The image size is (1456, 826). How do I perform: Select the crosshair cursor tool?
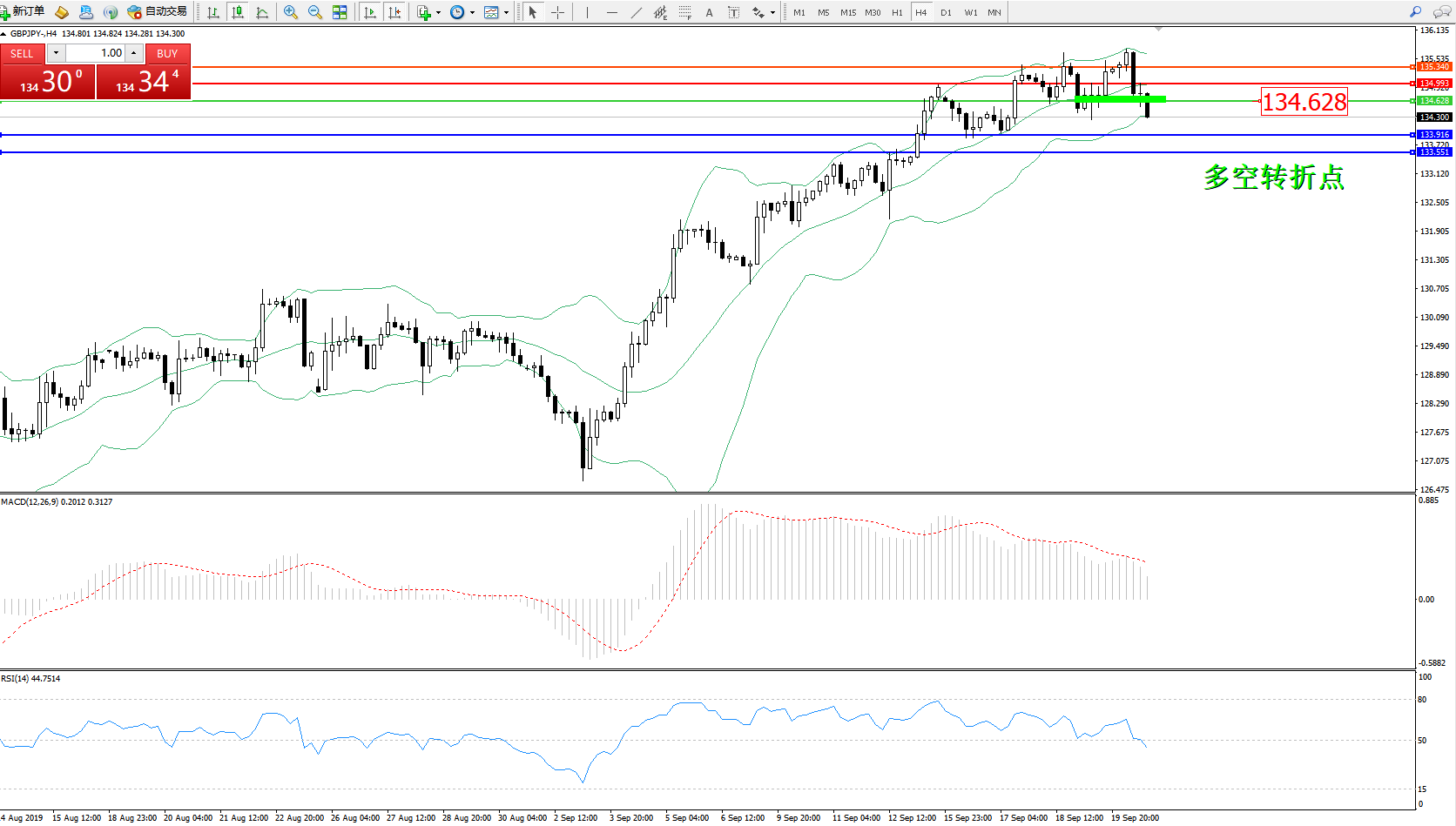(557, 12)
